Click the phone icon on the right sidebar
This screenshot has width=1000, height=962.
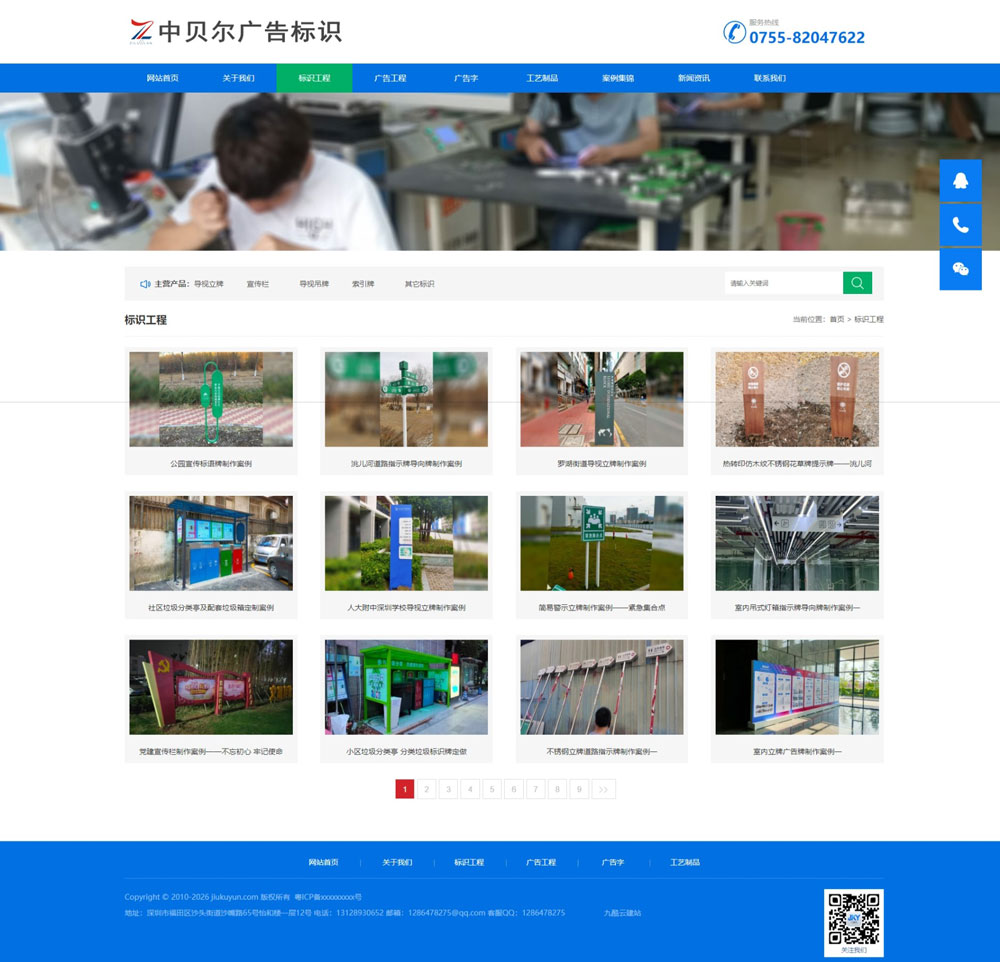(x=960, y=225)
